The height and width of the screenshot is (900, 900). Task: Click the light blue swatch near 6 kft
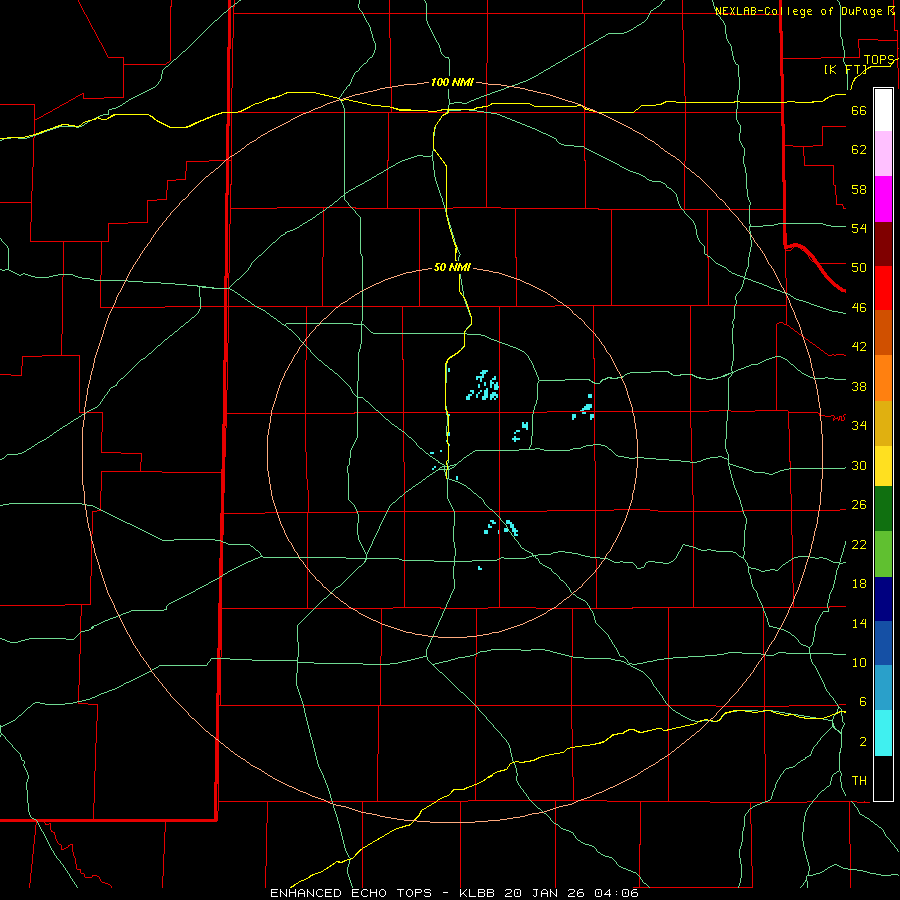coord(883,687)
